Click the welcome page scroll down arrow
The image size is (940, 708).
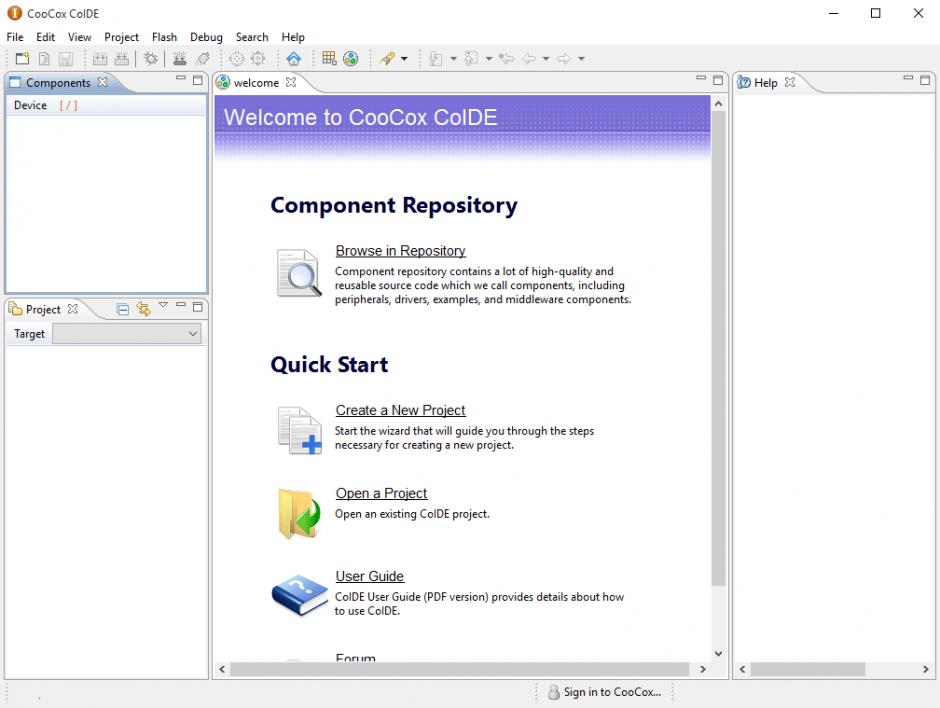(718, 654)
